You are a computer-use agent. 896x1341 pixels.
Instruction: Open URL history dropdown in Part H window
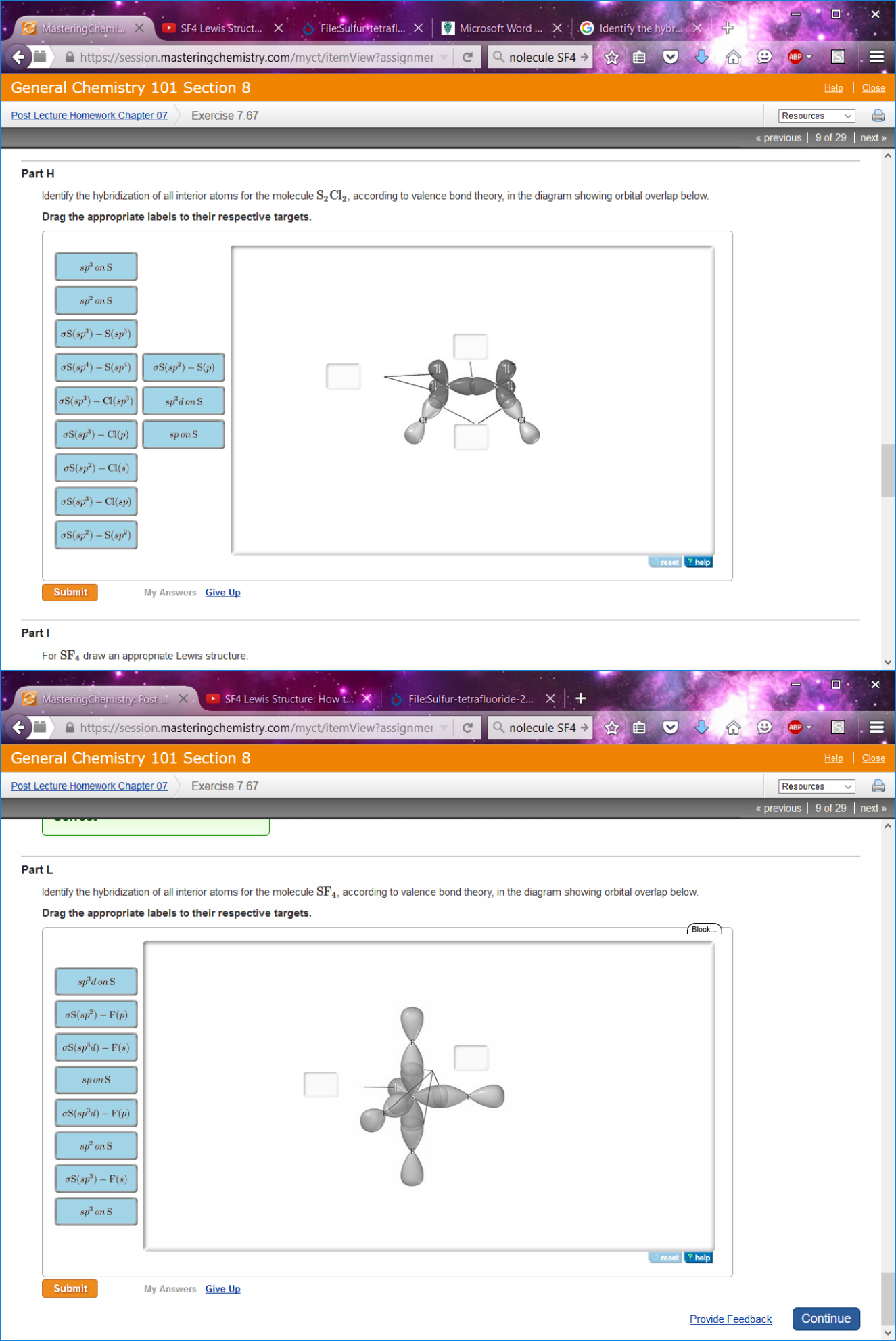[x=444, y=57]
